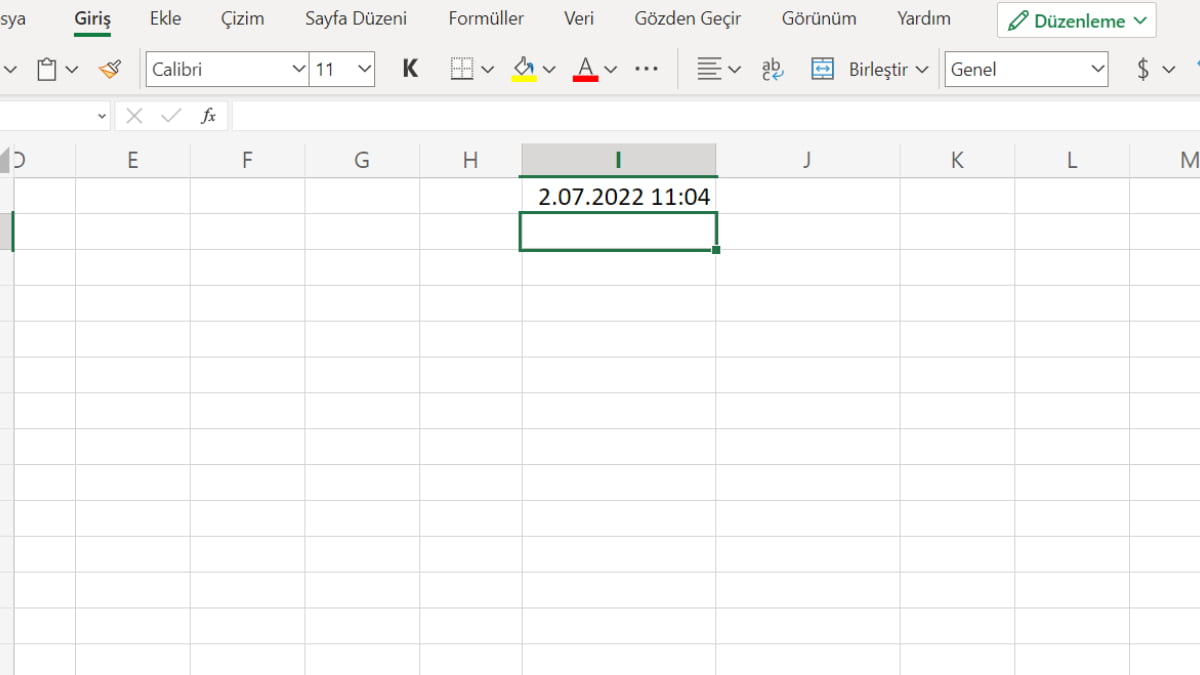The width and height of the screenshot is (1200, 675).
Task: Click the currency dollar format icon
Action: pyautogui.click(x=1143, y=69)
